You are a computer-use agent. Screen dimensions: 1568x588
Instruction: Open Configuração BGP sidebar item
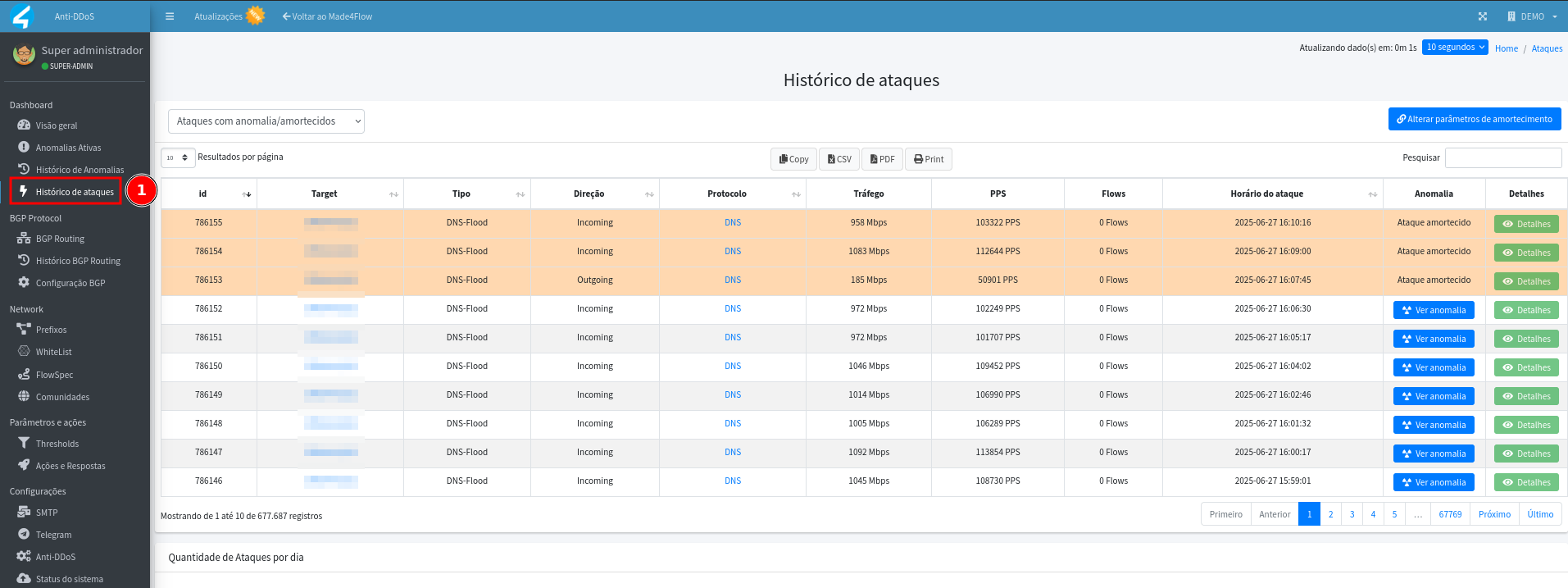pyautogui.click(x=70, y=283)
